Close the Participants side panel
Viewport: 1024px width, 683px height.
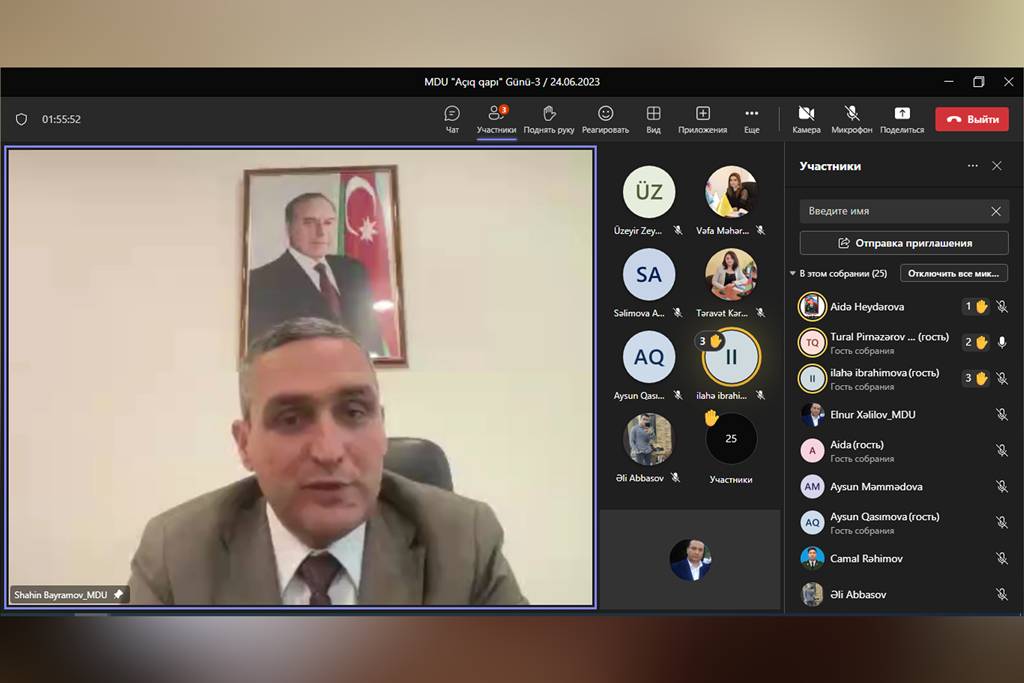pyautogui.click(x=997, y=166)
